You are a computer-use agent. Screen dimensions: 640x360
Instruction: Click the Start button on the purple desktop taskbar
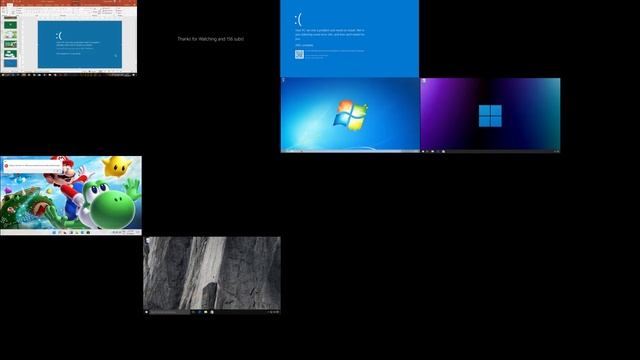(x=423, y=151)
